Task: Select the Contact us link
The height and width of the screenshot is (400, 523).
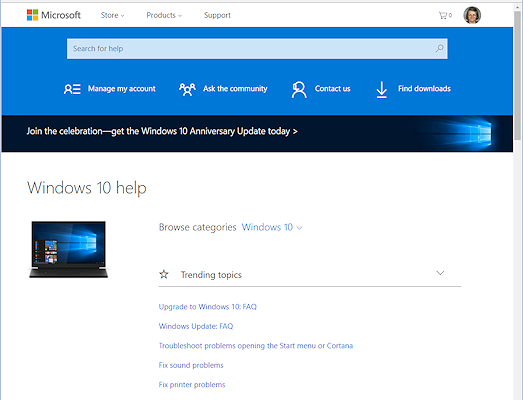Action: pyautogui.click(x=333, y=89)
